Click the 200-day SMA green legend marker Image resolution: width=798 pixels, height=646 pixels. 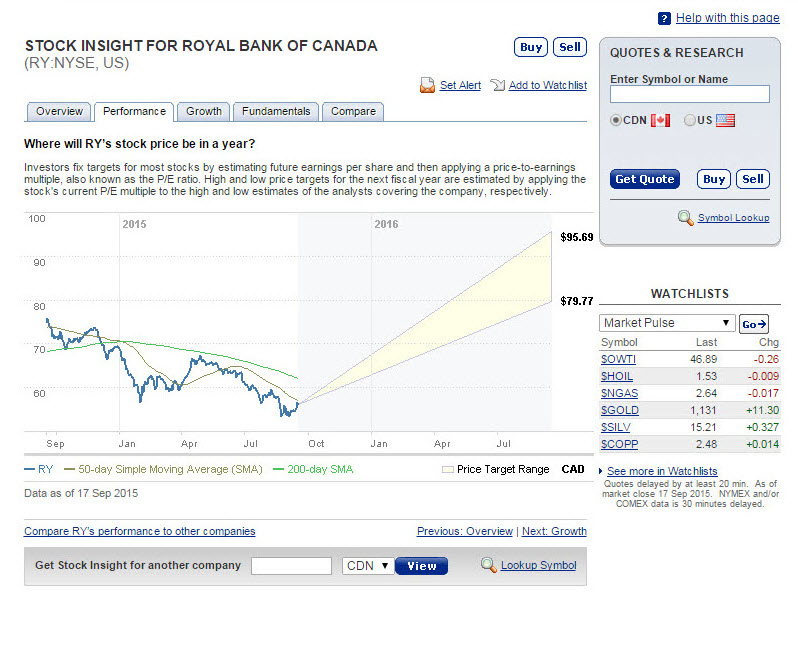pyautogui.click(x=278, y=469)
